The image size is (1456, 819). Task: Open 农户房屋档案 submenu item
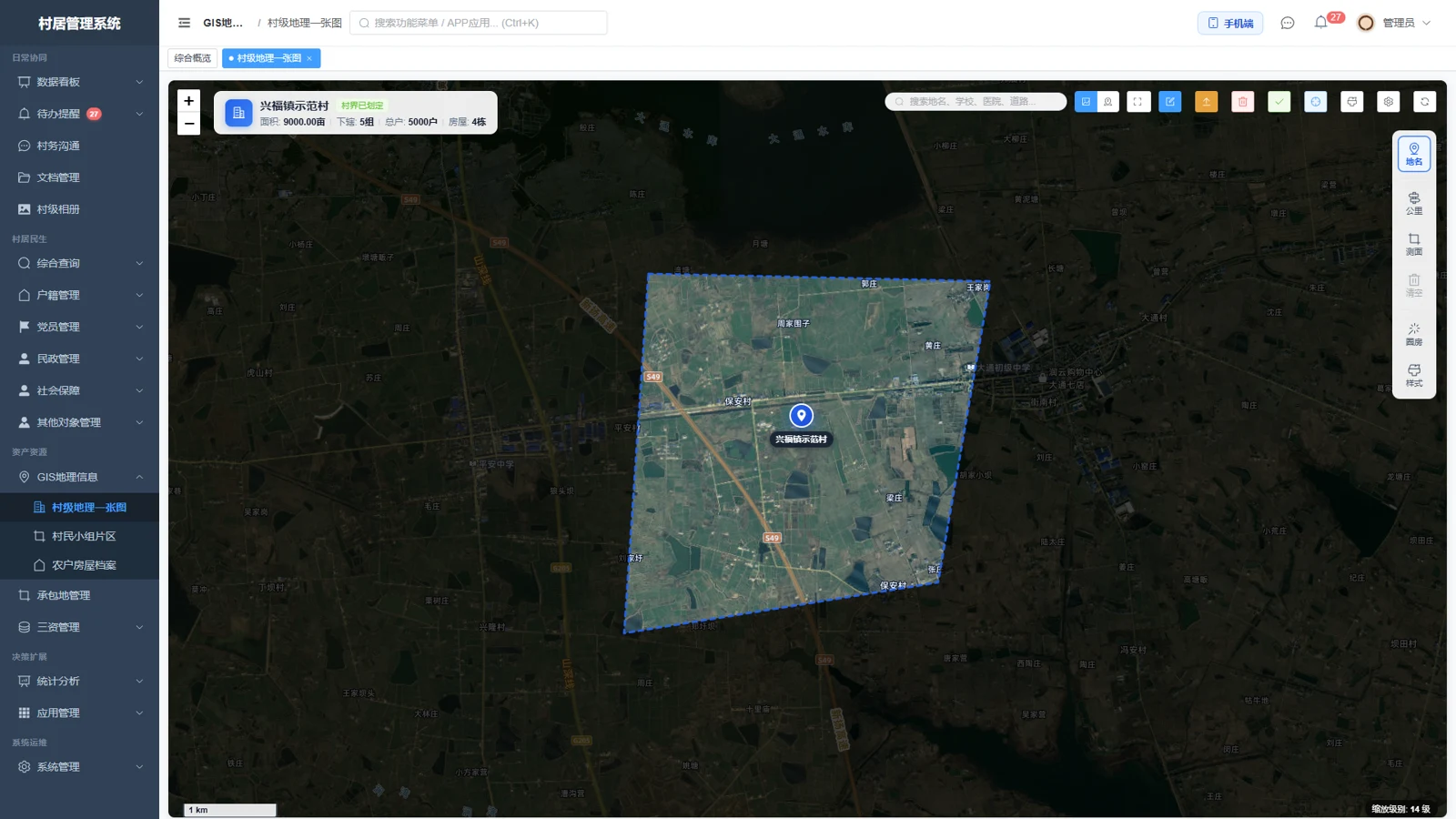80,565
